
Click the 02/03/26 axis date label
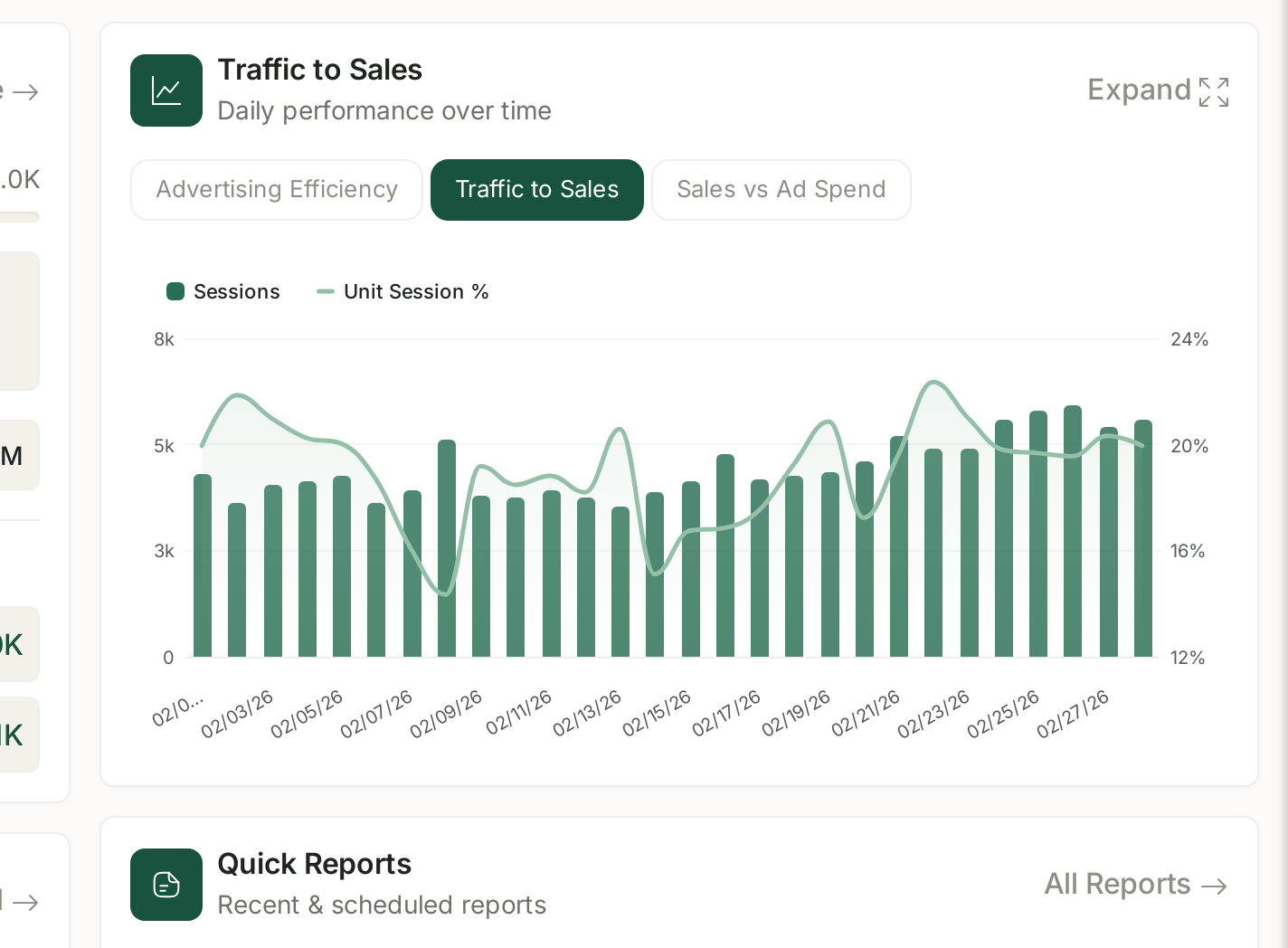point(237,715)
